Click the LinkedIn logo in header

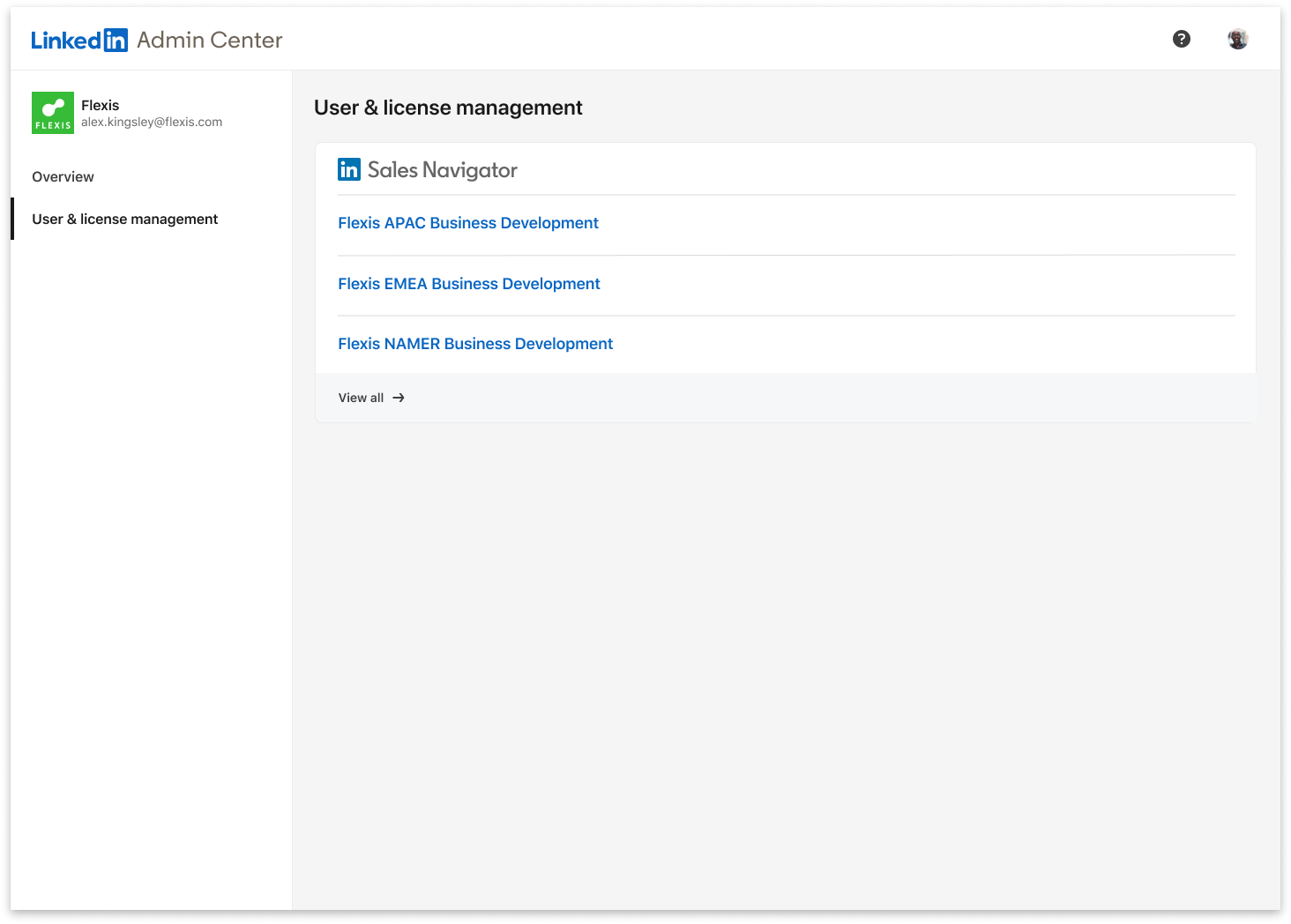[79, 40]
